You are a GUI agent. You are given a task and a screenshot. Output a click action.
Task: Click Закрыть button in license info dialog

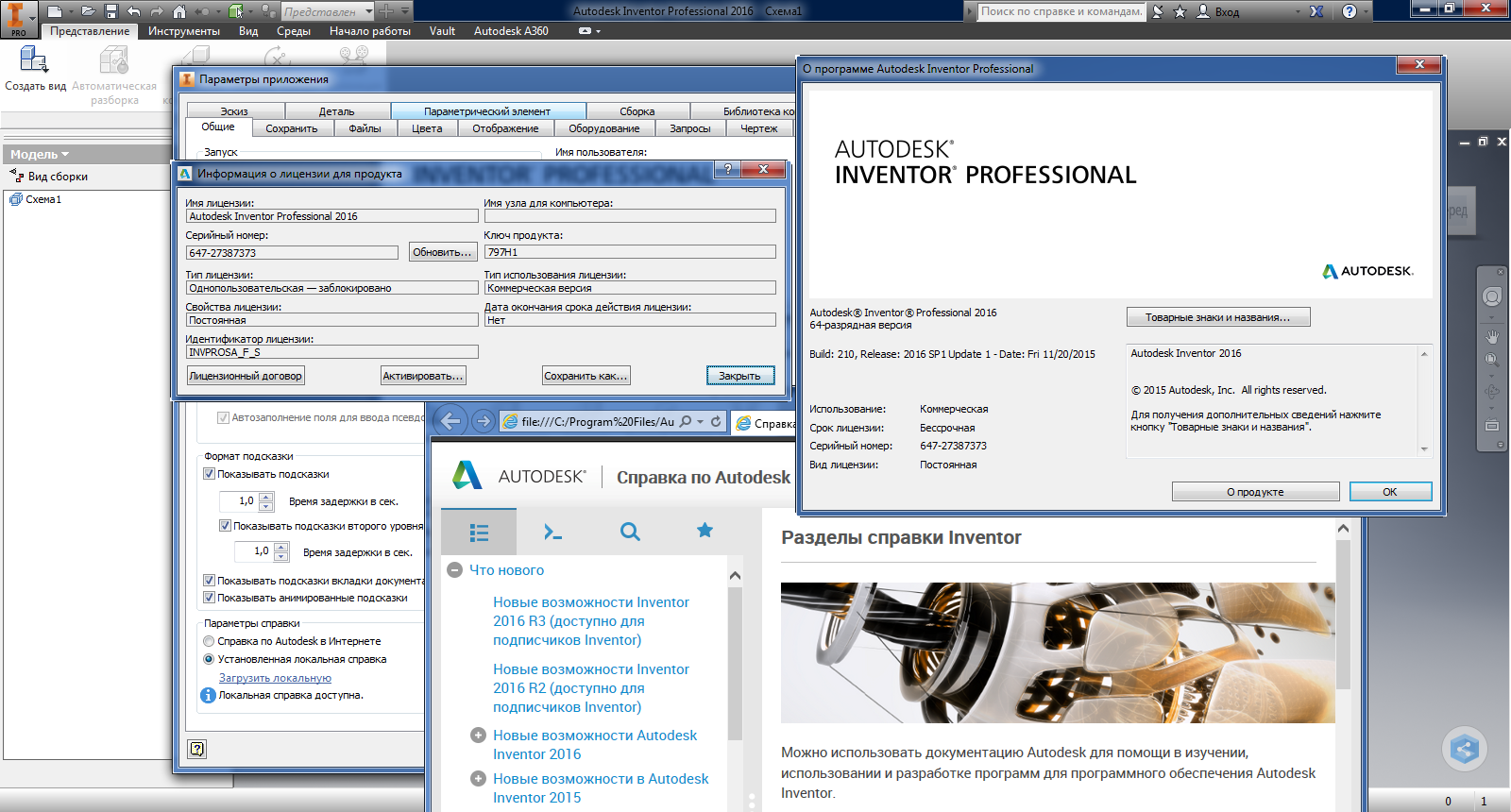[x=740, y=376]
